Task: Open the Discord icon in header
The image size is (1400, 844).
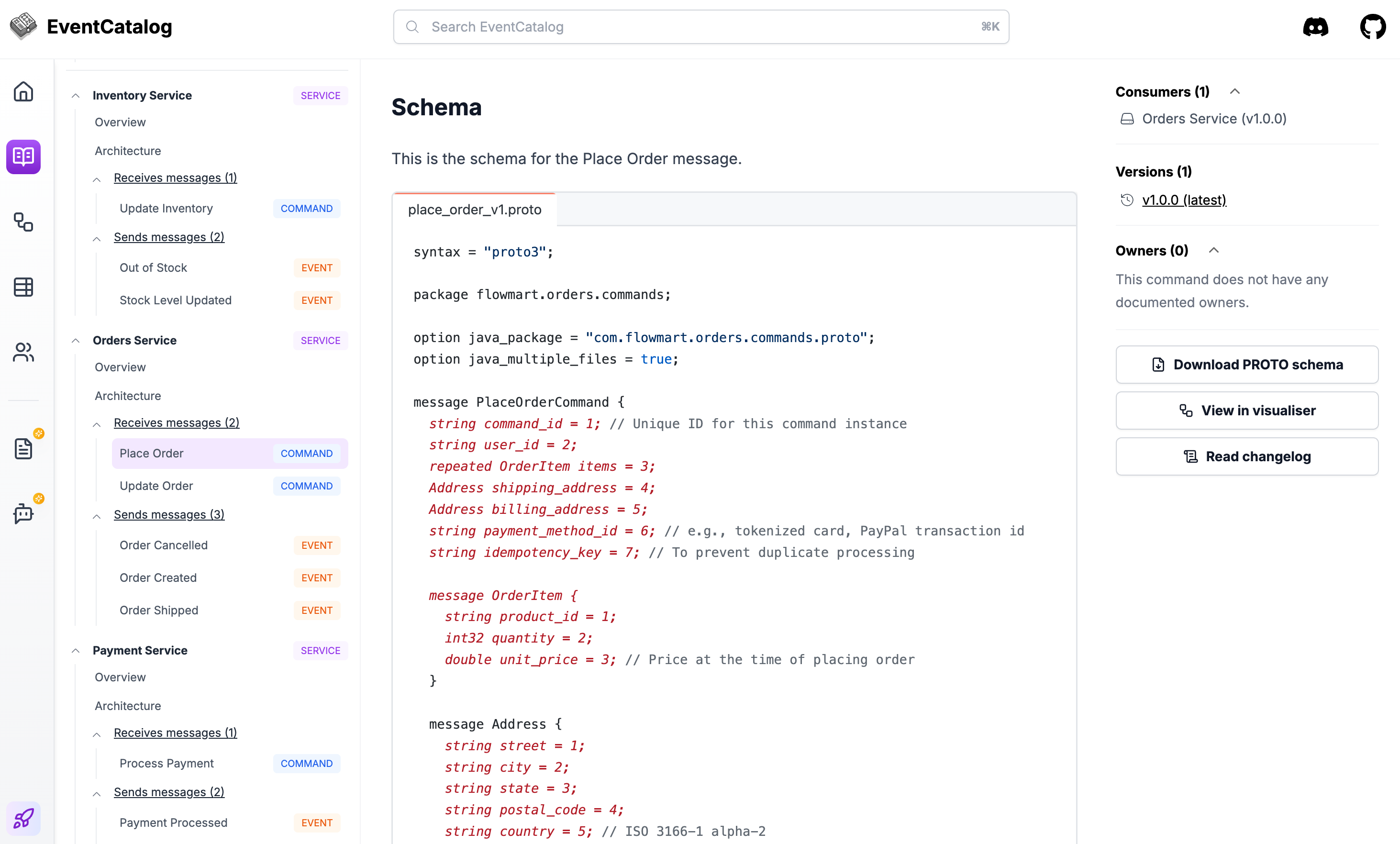Action: tap(1315, 27)
